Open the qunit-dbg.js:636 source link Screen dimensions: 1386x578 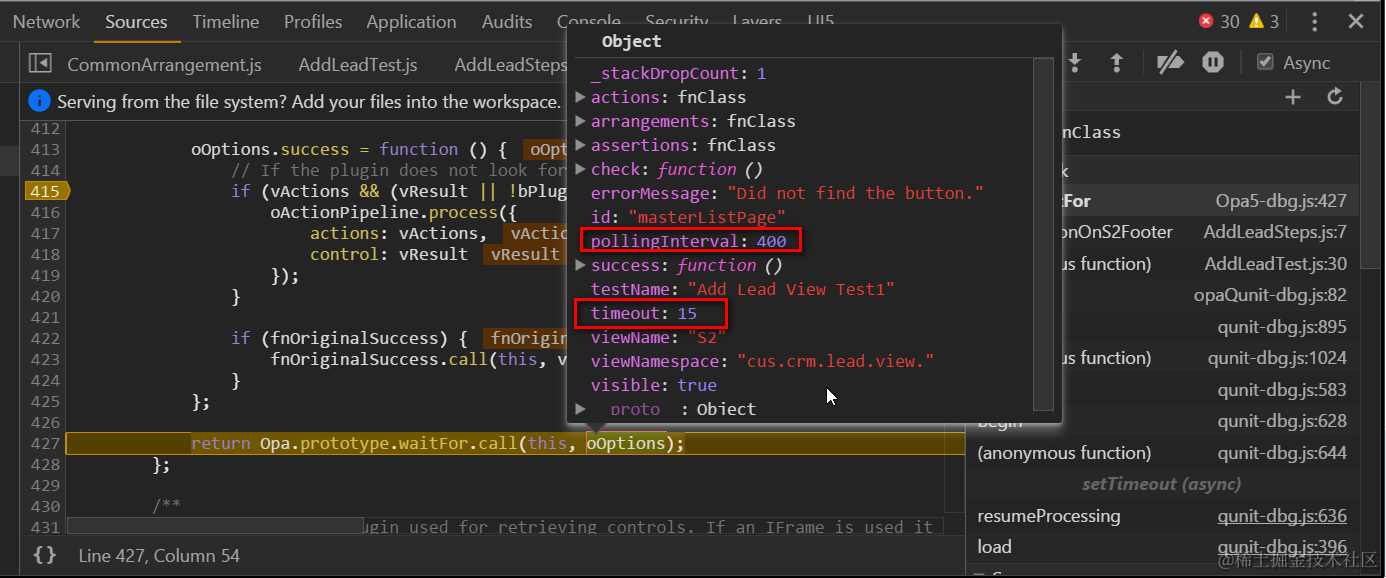pos(1282,516)
